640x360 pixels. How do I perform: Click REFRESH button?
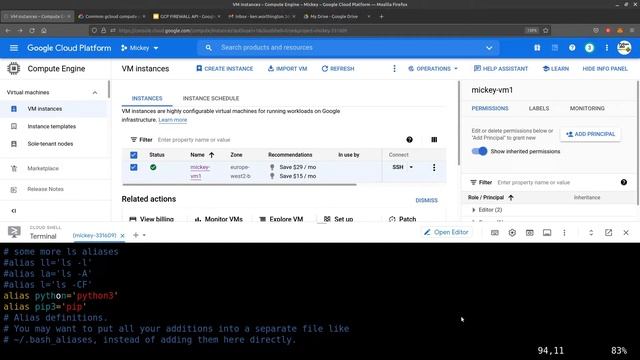pyautogui.click(x=338, y=69)
